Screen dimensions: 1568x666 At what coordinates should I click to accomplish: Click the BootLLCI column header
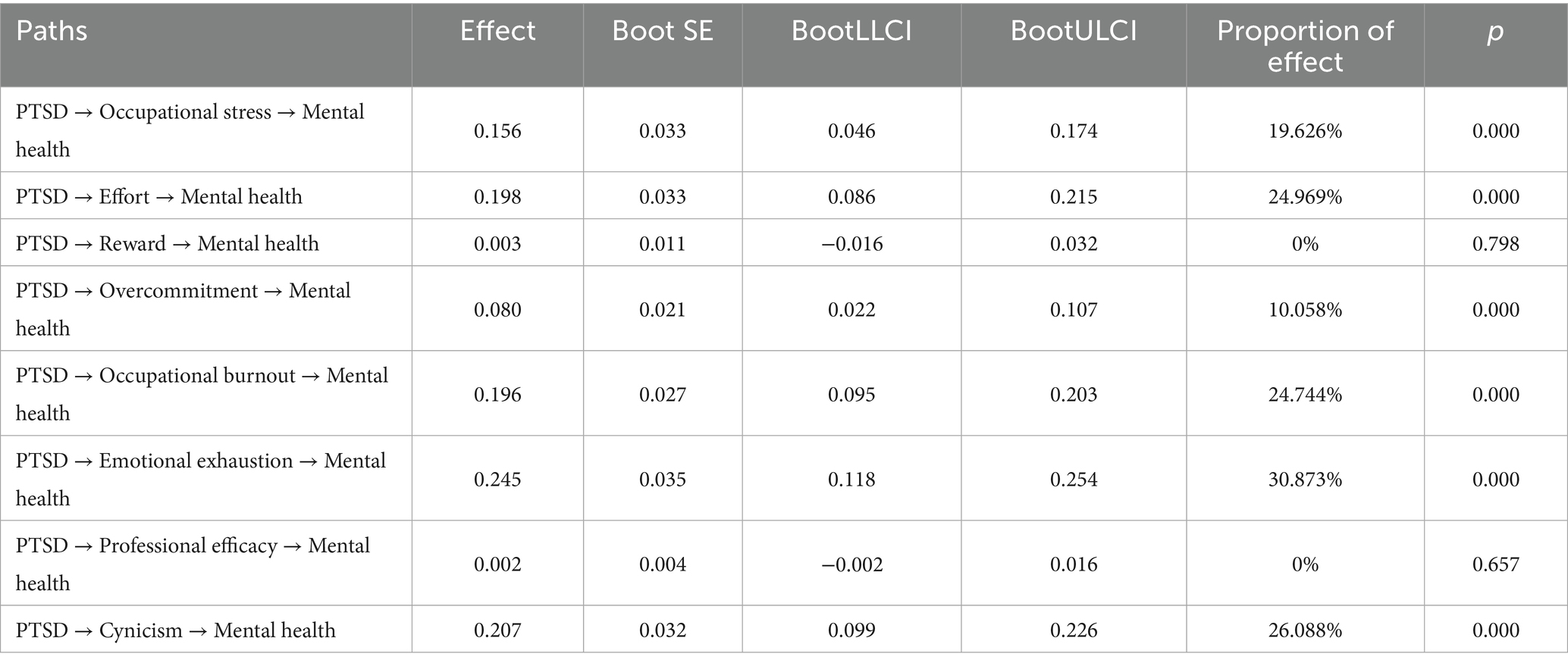click(x=851, y=31)
